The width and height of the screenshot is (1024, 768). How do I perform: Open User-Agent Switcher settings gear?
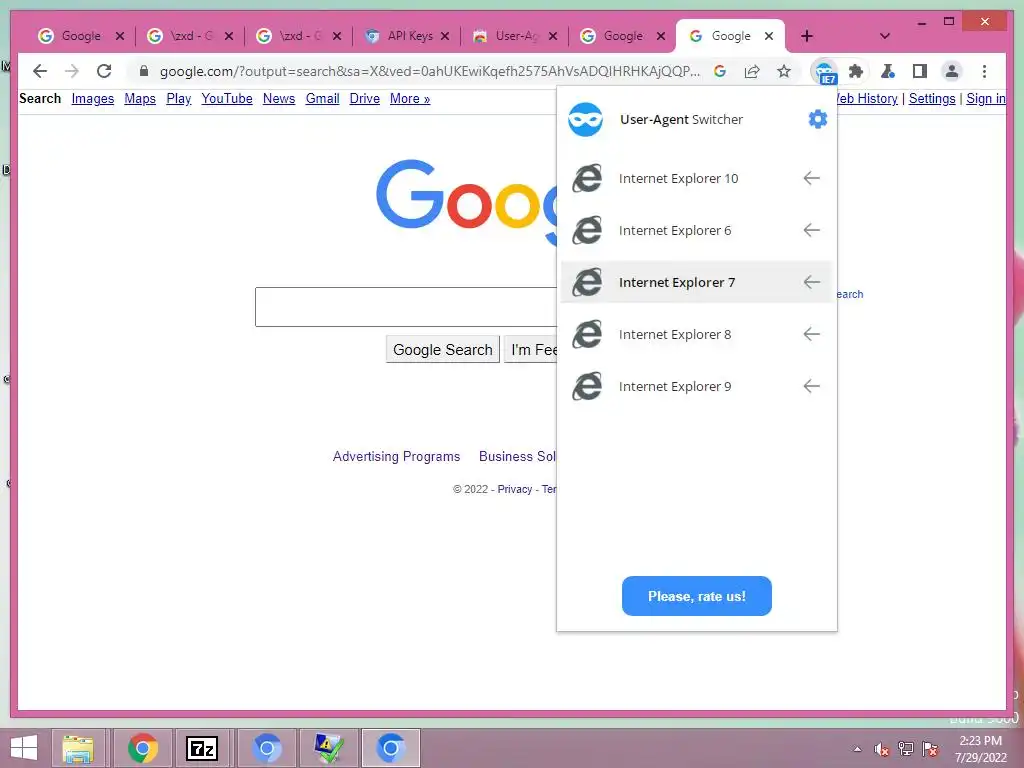(818, 119)
